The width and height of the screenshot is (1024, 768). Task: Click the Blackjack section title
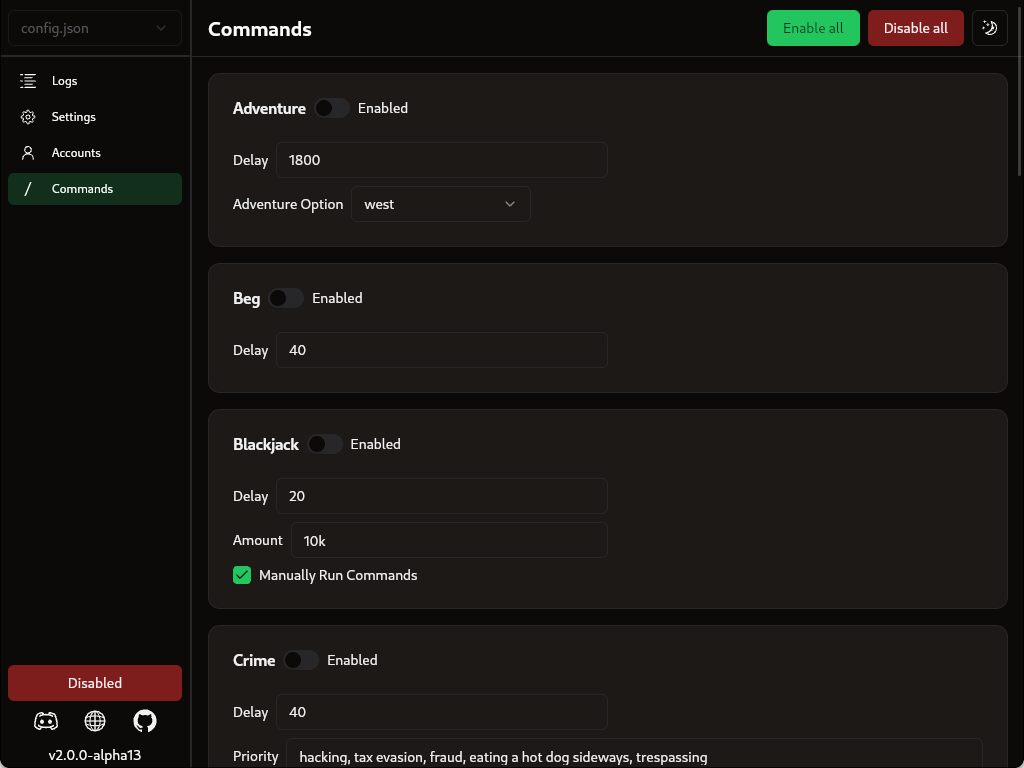[x=266, y=445]
